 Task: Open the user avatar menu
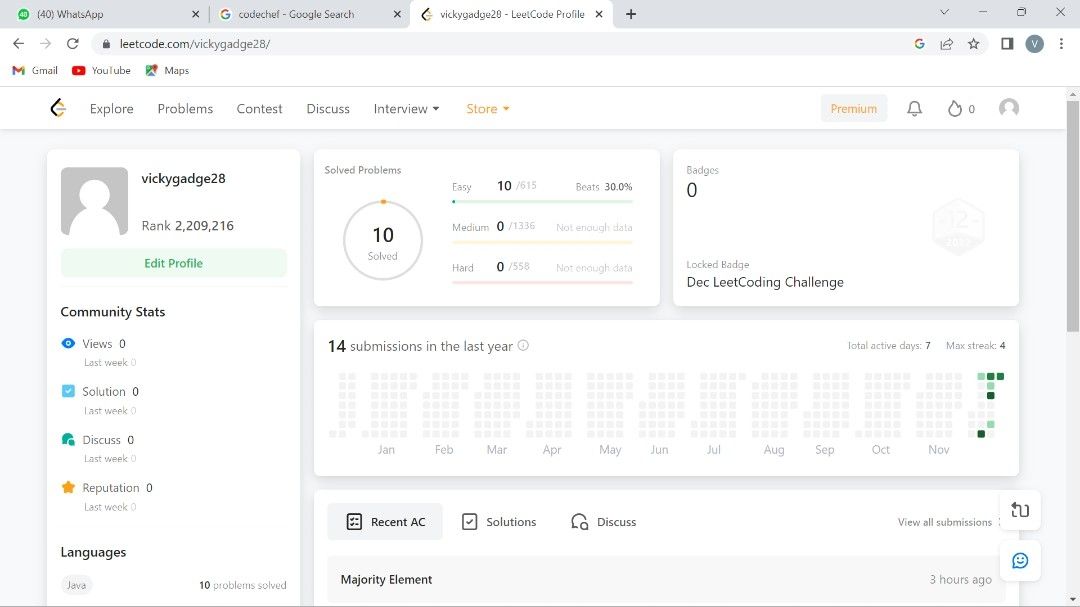click(1009, 108)
